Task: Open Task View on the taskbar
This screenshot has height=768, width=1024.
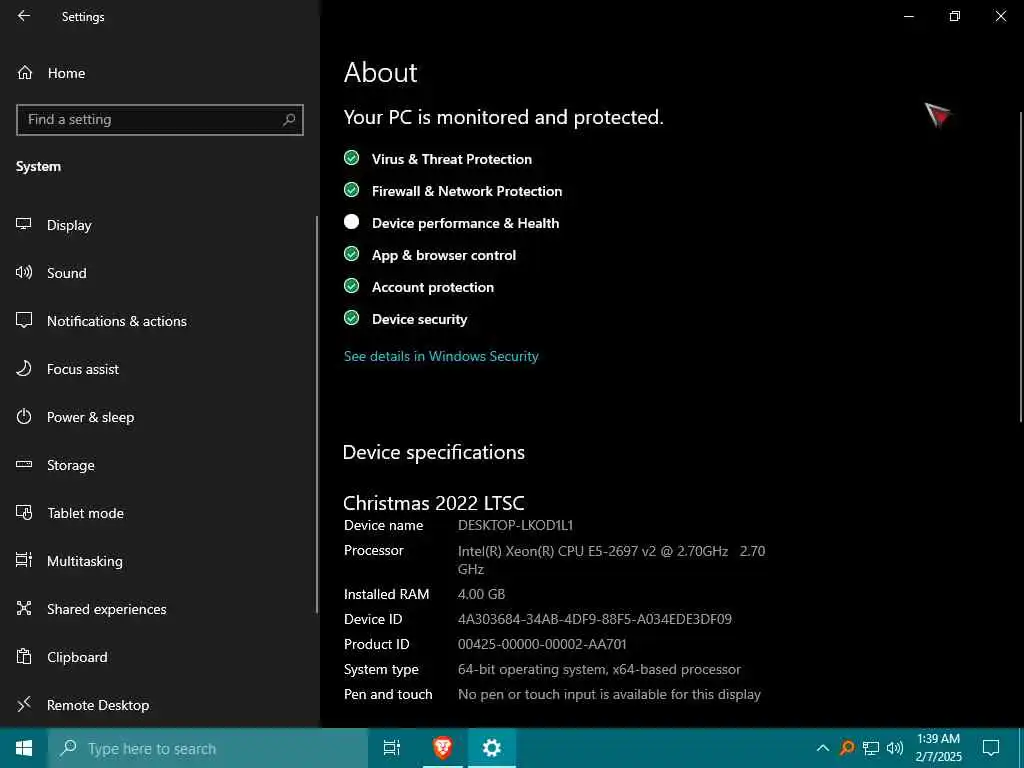Action: [392, 748]
